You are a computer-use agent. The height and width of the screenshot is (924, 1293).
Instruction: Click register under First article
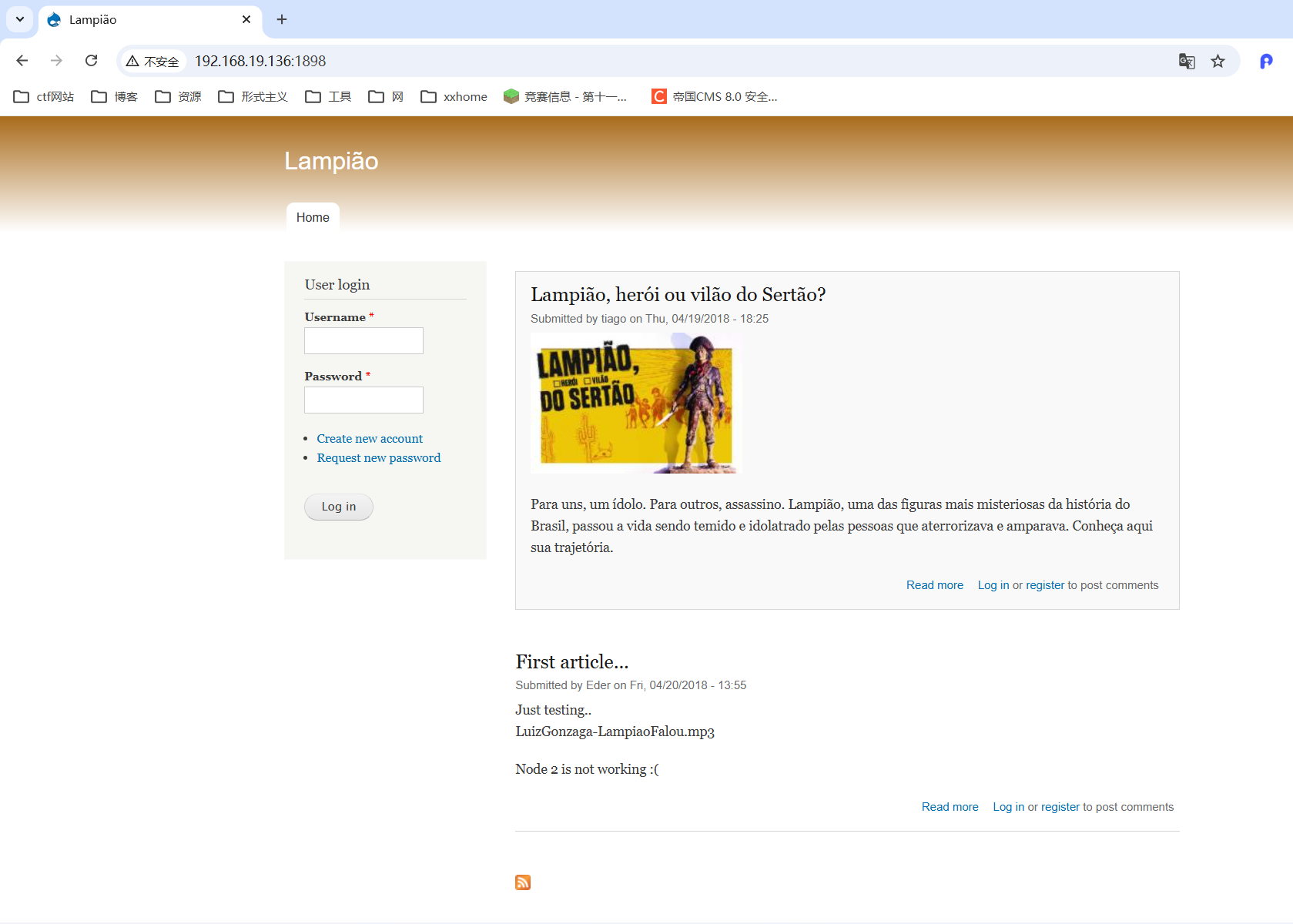[x=1060, y=807]
